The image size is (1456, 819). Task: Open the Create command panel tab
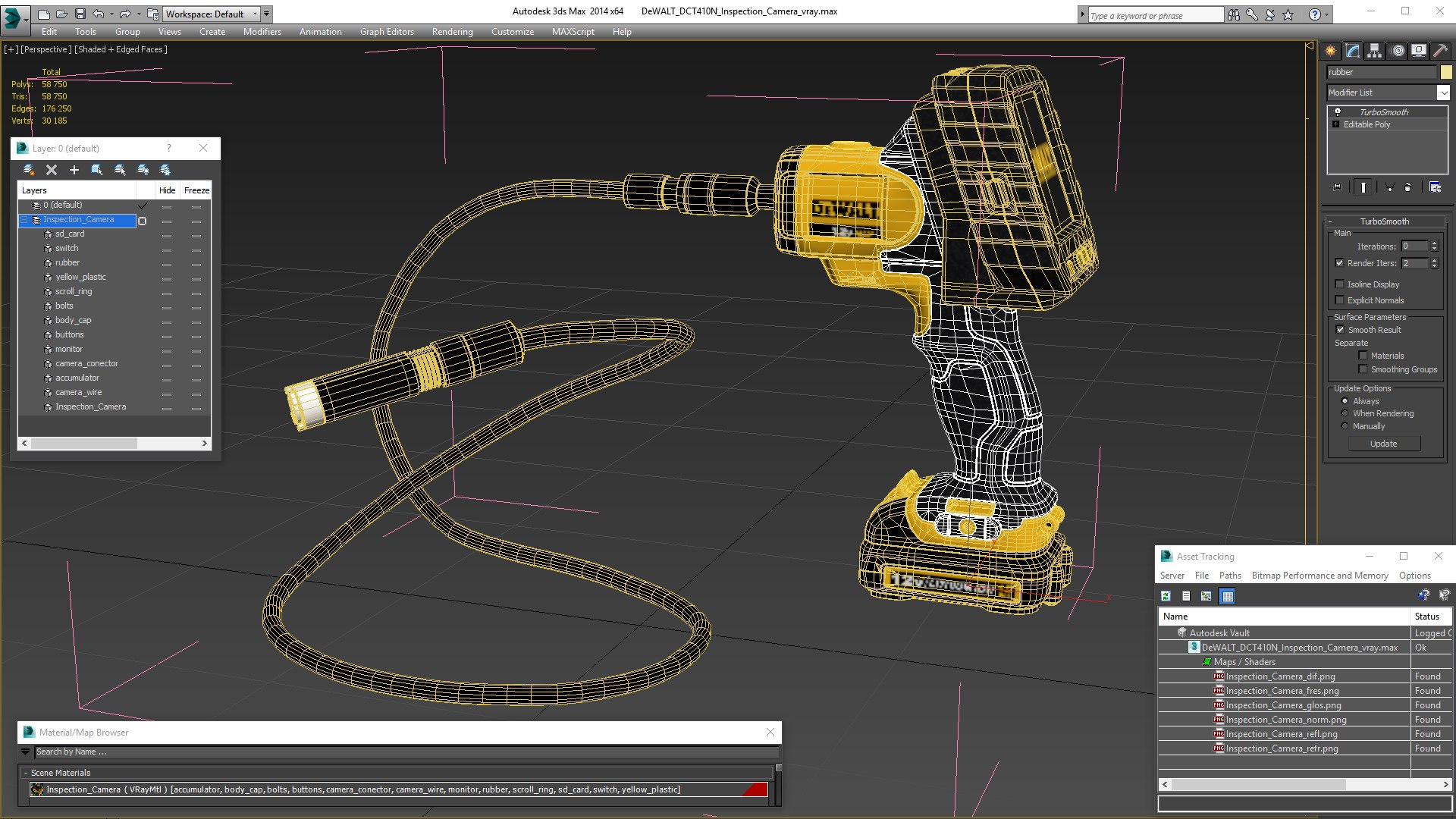(1331, 51)
